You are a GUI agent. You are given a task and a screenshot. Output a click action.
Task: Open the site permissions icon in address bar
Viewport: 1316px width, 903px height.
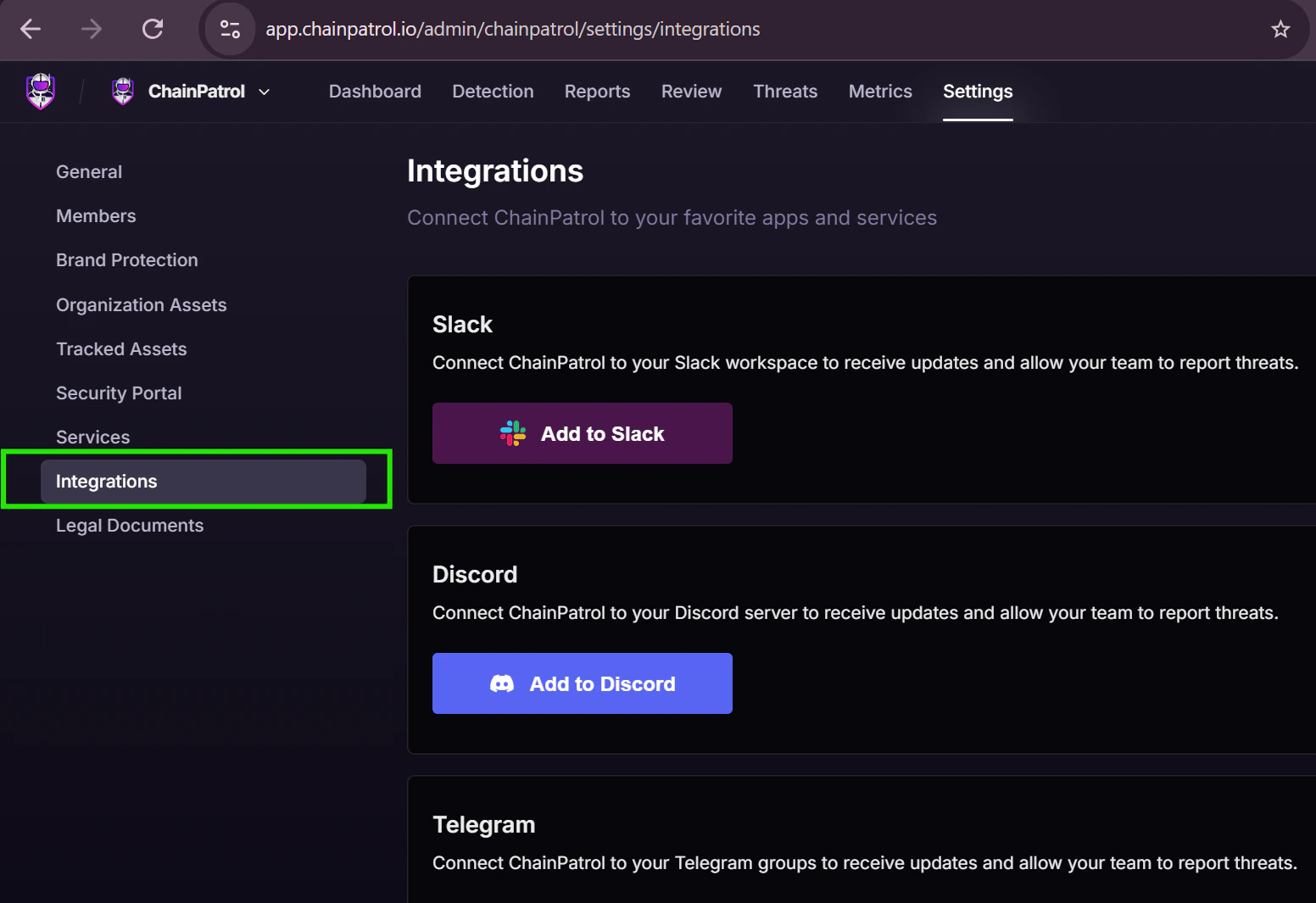pos(228,29)
